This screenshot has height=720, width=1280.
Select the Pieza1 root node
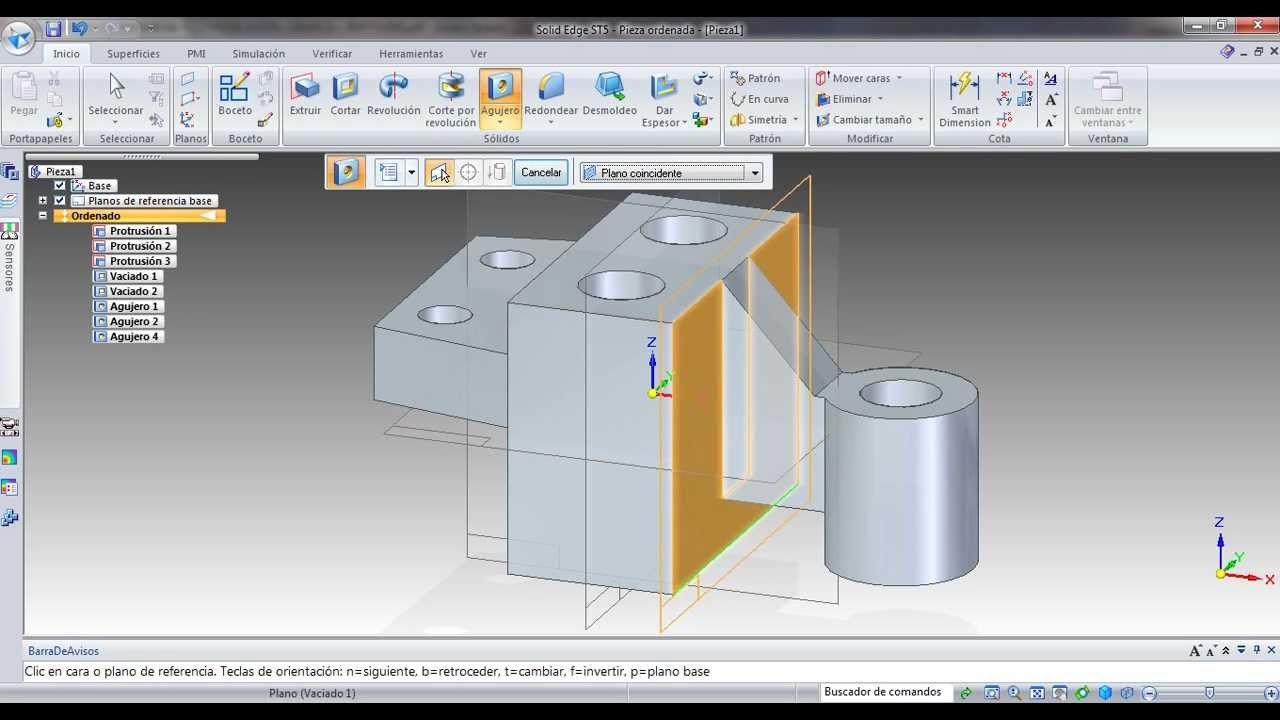(x=54, y=171)
